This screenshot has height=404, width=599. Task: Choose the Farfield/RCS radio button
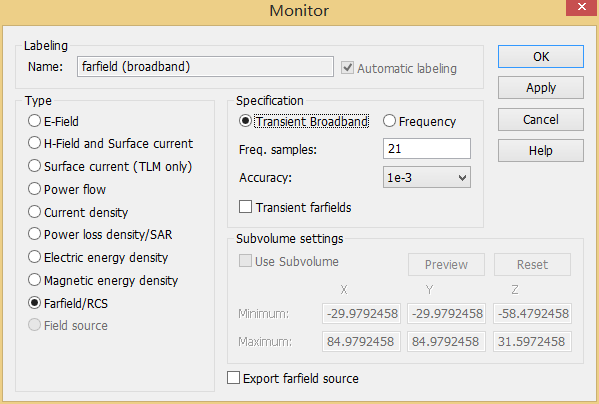tap(34, 303)
